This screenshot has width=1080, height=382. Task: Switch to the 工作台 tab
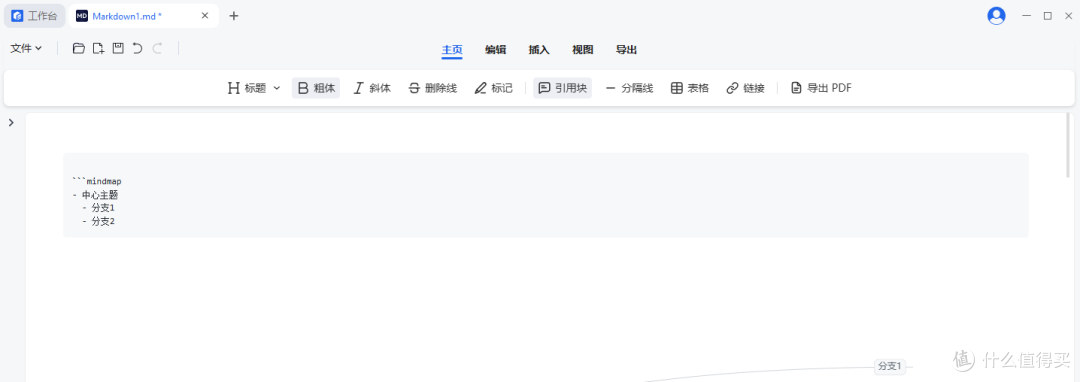pyautogui.click(x=34, y=16)
